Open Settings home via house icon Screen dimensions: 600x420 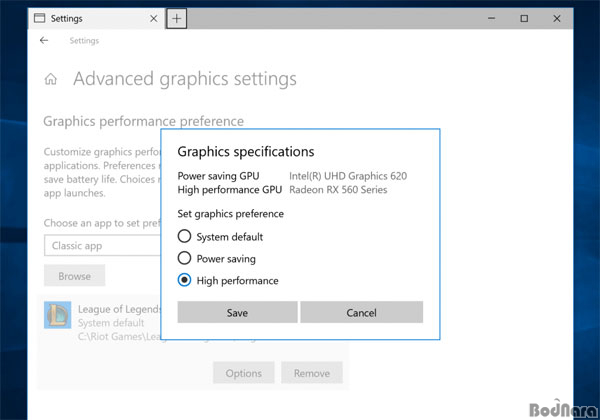pyautogui.click(x=51, y=79)
